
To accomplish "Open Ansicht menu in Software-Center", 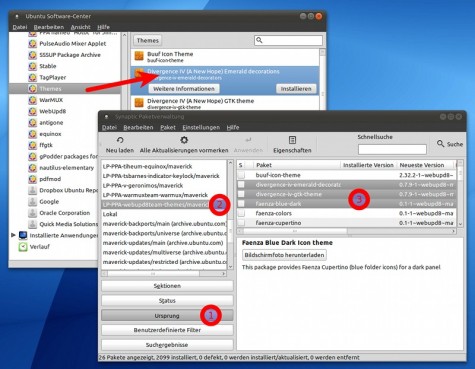I will pos(80,27).
